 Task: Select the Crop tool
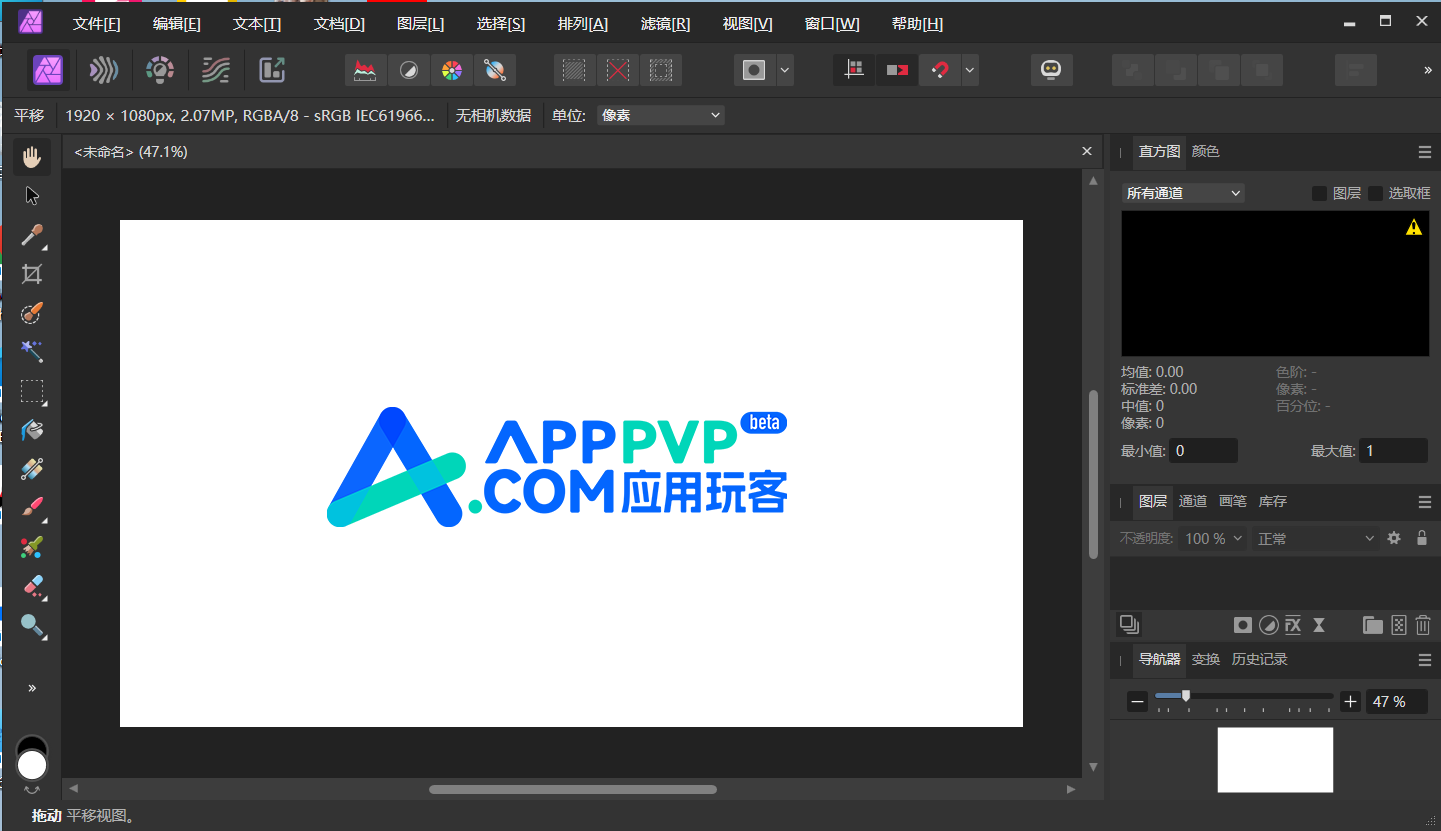point(32,274)
